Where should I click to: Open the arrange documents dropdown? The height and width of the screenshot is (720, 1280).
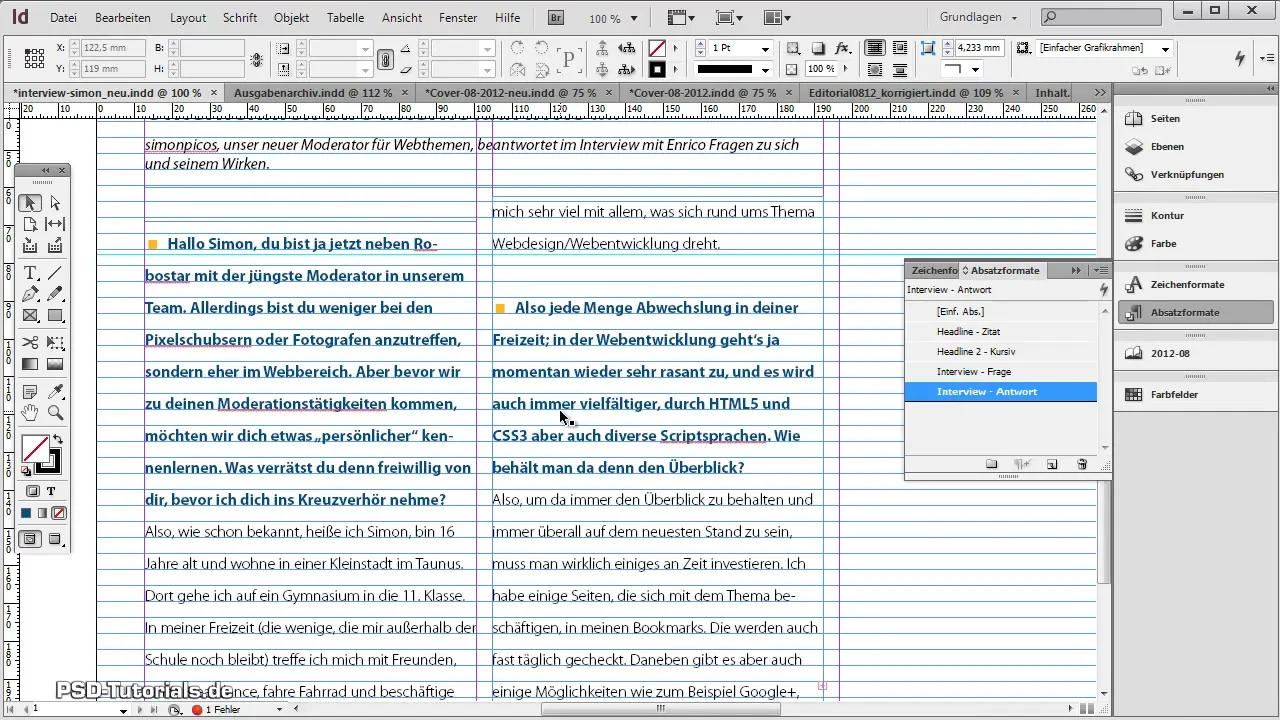pos(777,18)
